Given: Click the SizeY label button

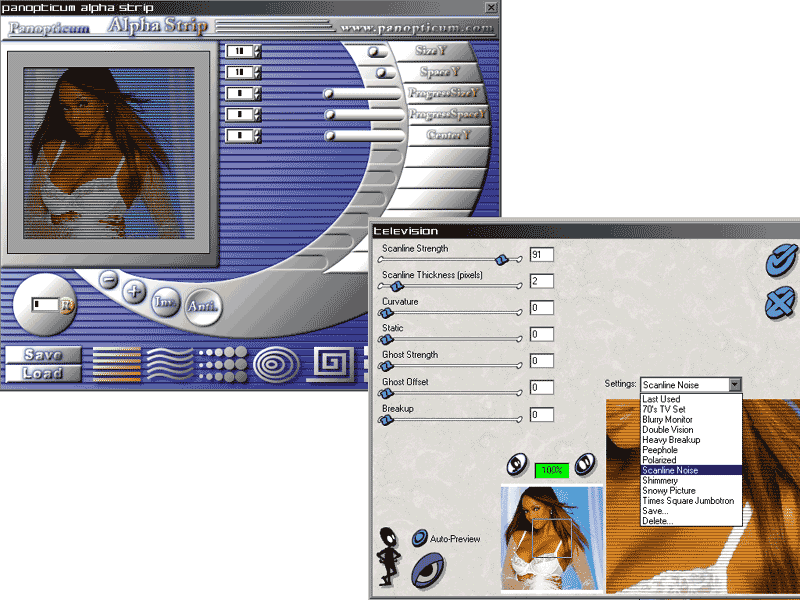Looking at the screenshot, I should [433, 51].
